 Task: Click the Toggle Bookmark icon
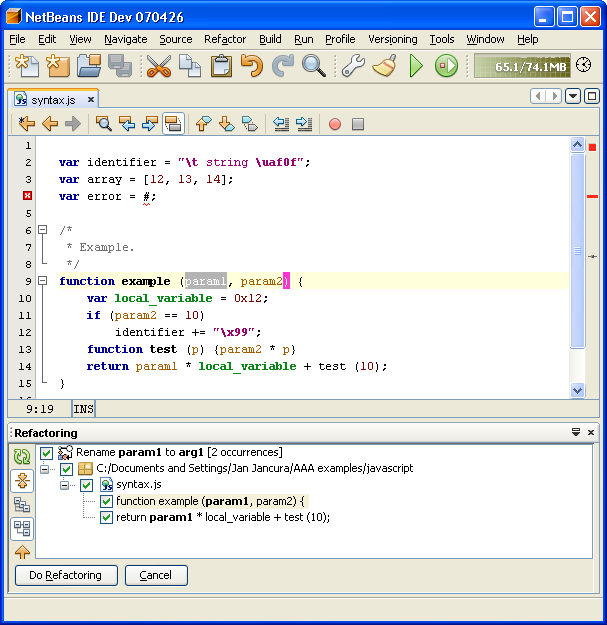[x=250, y=124]
